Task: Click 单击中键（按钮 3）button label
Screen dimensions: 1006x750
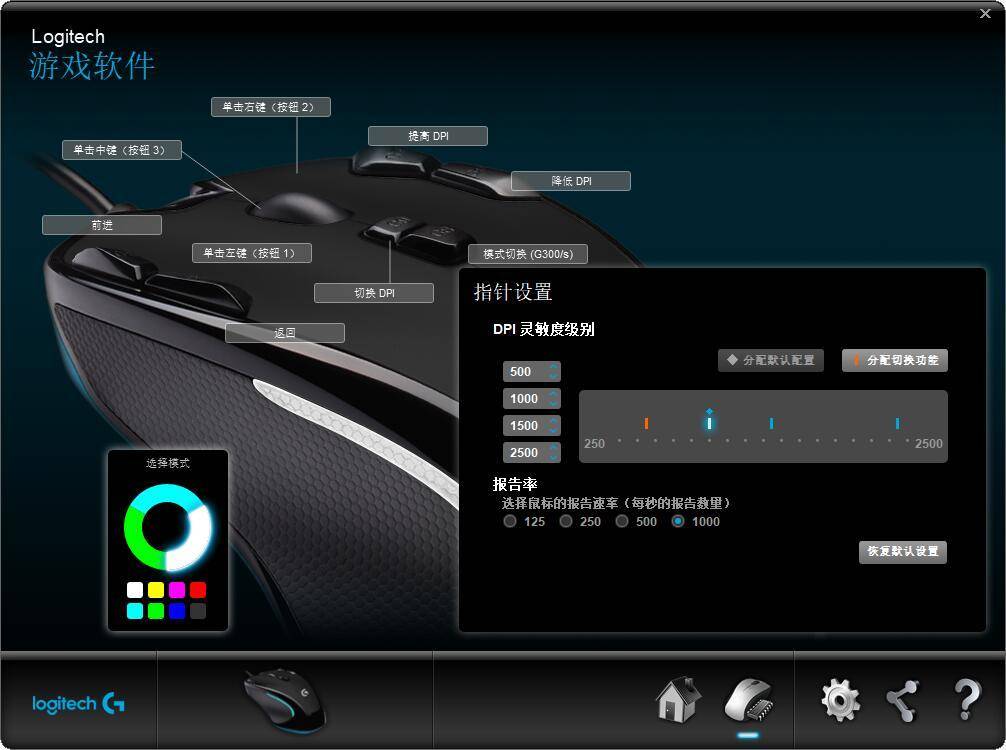Action: (x=122, y=150)
